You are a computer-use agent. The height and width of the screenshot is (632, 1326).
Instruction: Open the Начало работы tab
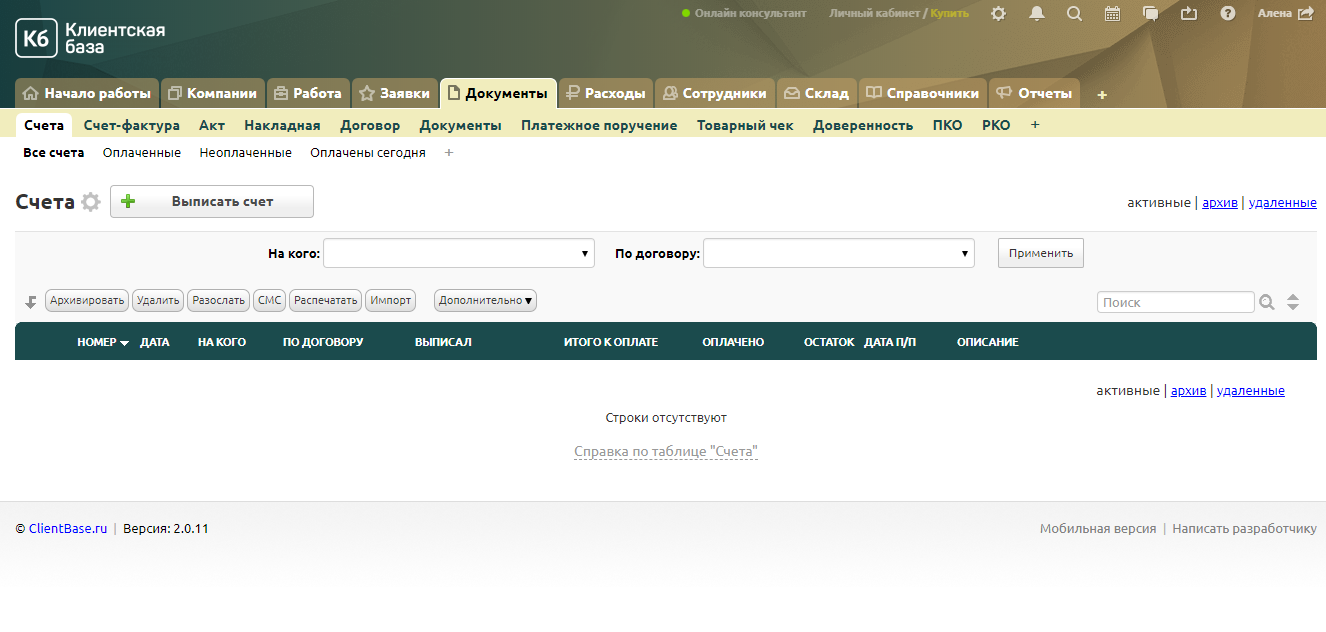[87, 93]
